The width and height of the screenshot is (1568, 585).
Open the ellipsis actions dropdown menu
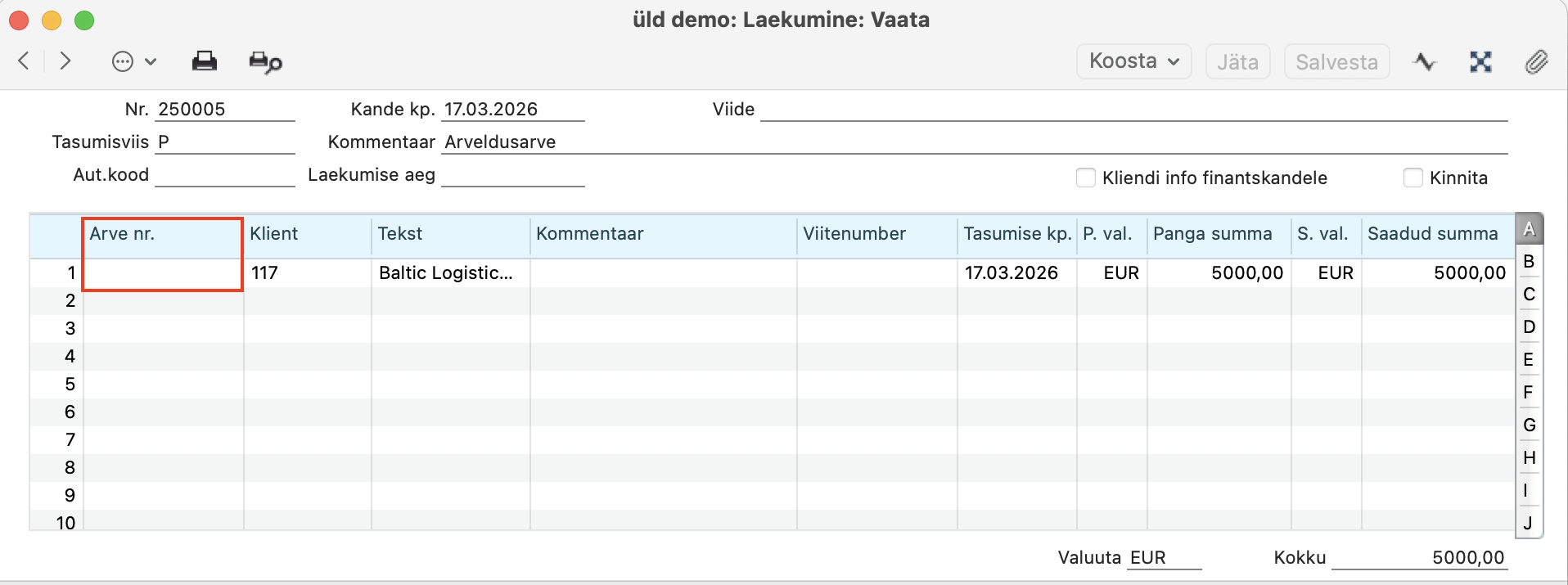[x=133, y=62]
